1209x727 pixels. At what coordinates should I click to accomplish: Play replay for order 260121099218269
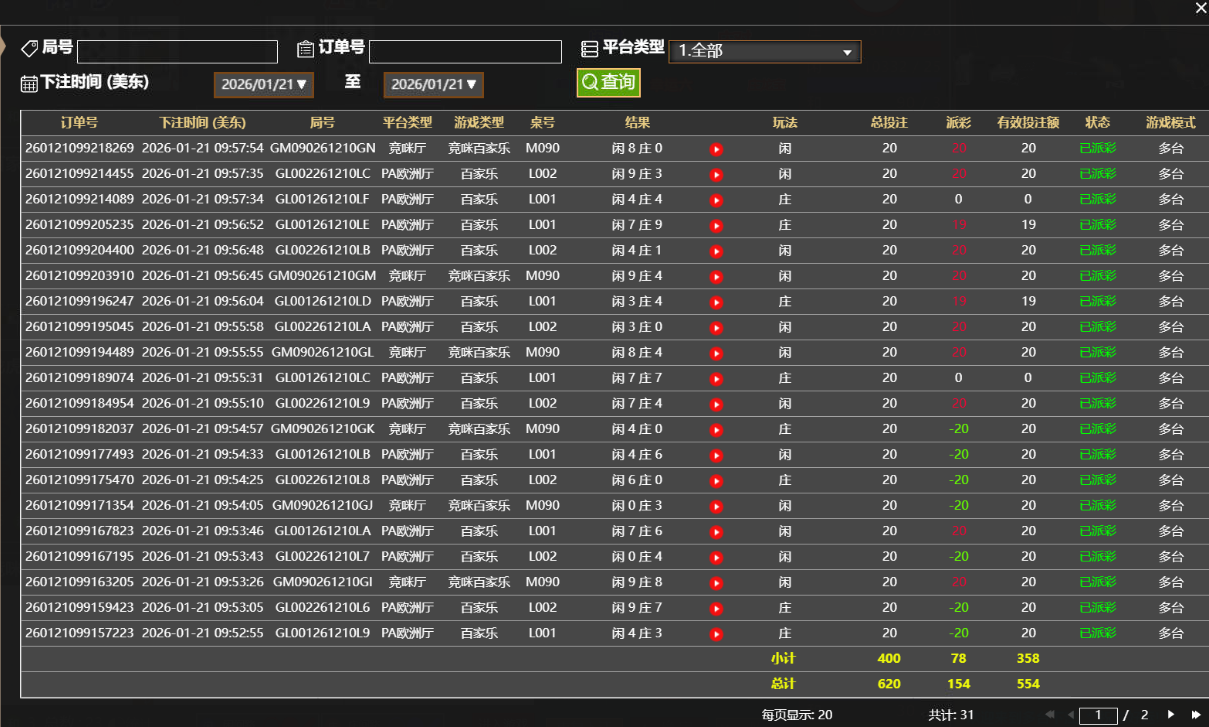tap(715, 149)
